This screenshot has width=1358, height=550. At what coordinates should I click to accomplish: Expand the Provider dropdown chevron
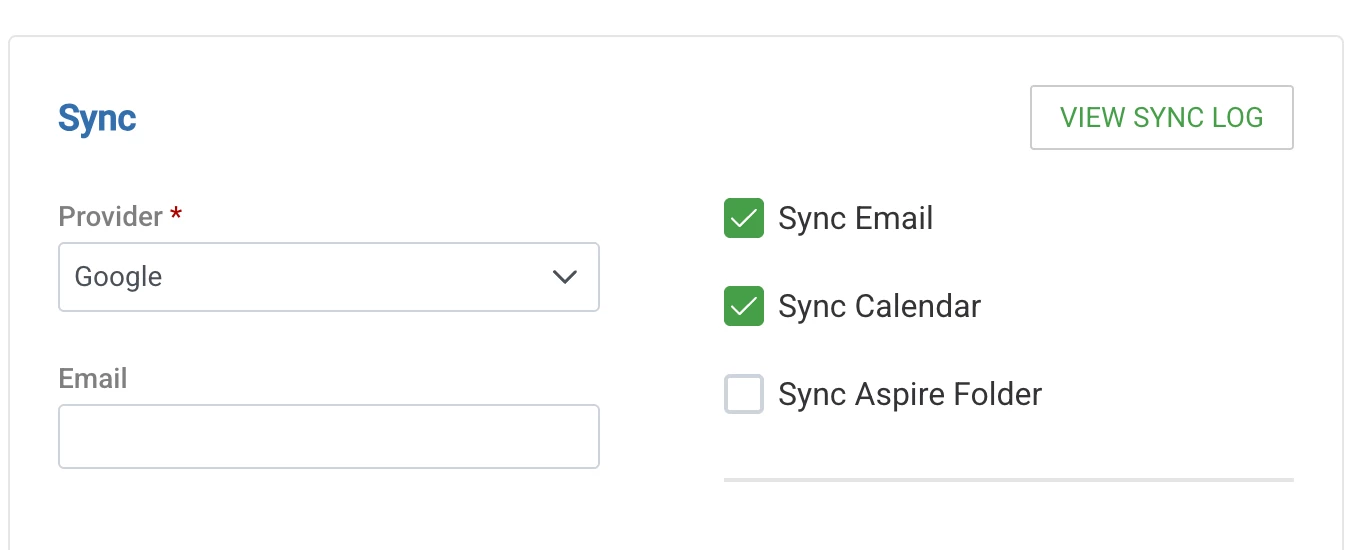click(565, 277)
